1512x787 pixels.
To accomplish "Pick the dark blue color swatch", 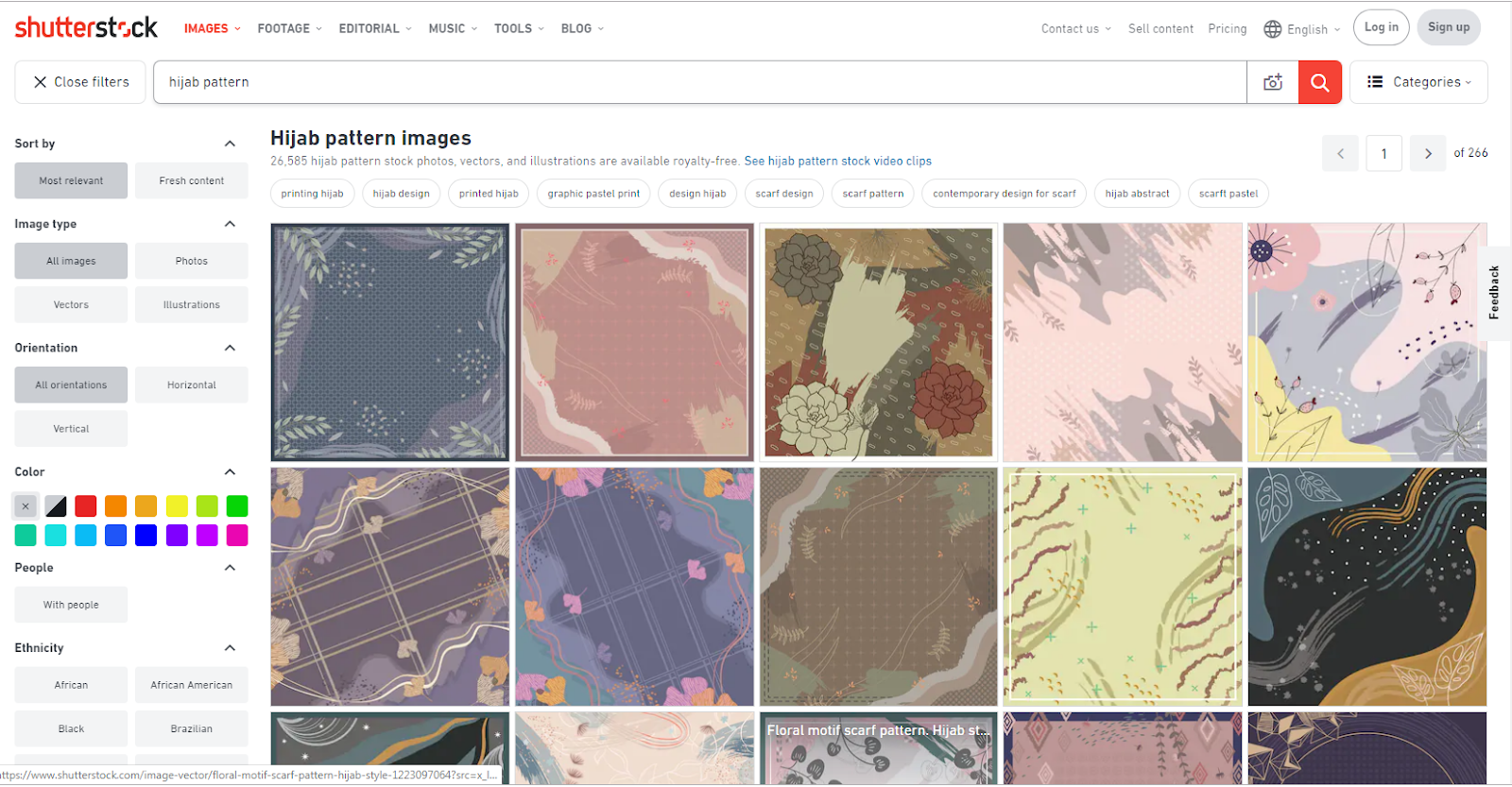I will [x=146, y=536].
